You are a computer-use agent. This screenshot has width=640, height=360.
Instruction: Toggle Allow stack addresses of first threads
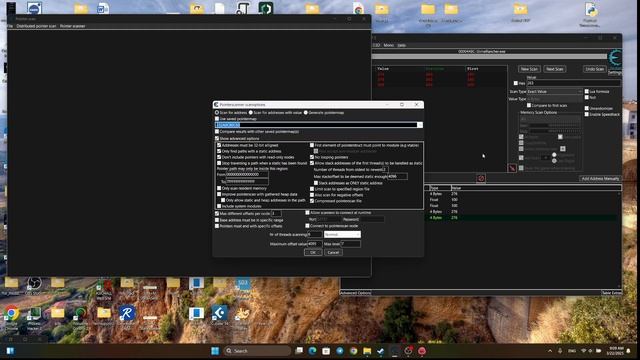[312, 163]
